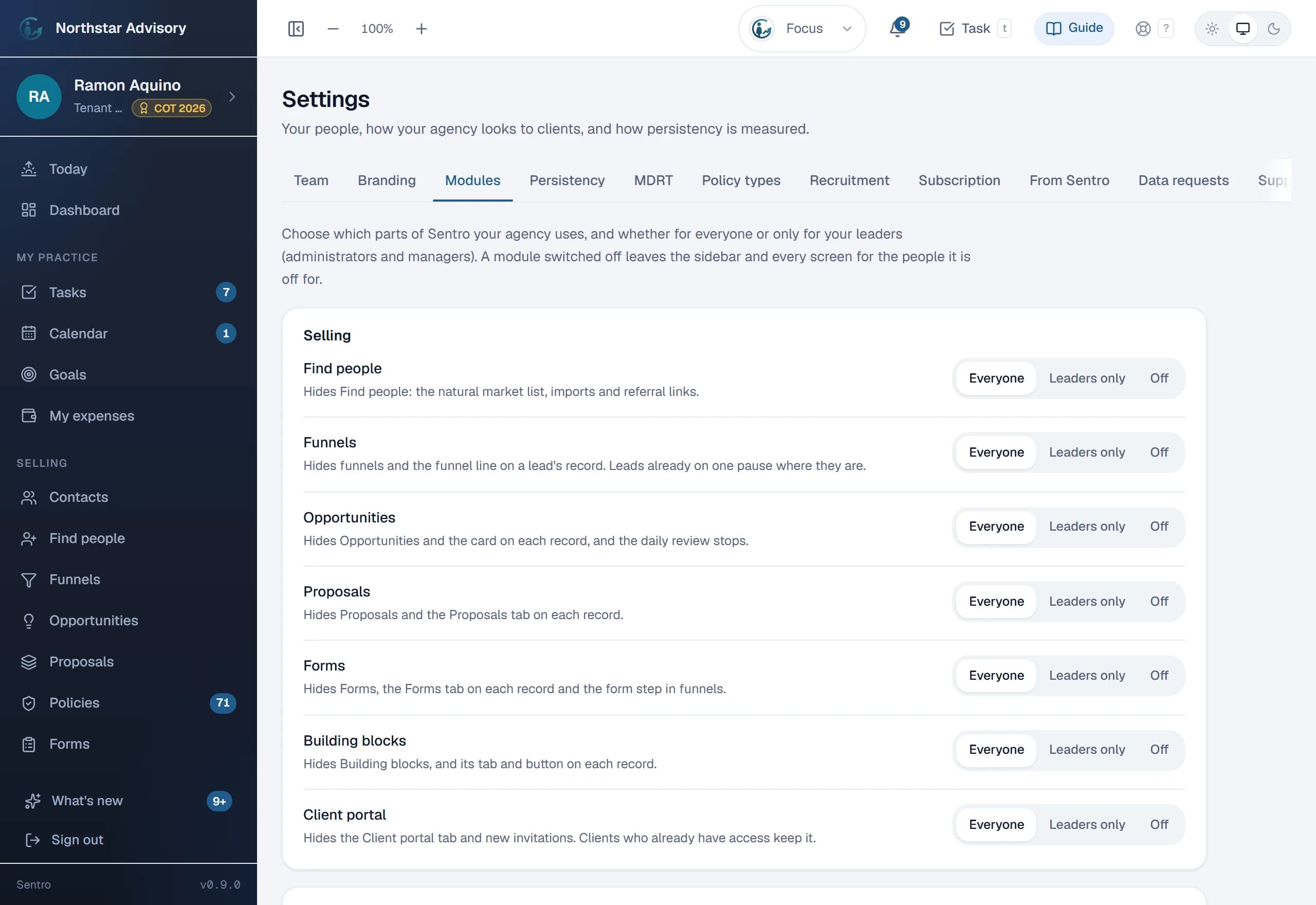Viewport: 1316px width, 905px height.
Task: Turn Funnels module Off
Action: [1159, 452]
